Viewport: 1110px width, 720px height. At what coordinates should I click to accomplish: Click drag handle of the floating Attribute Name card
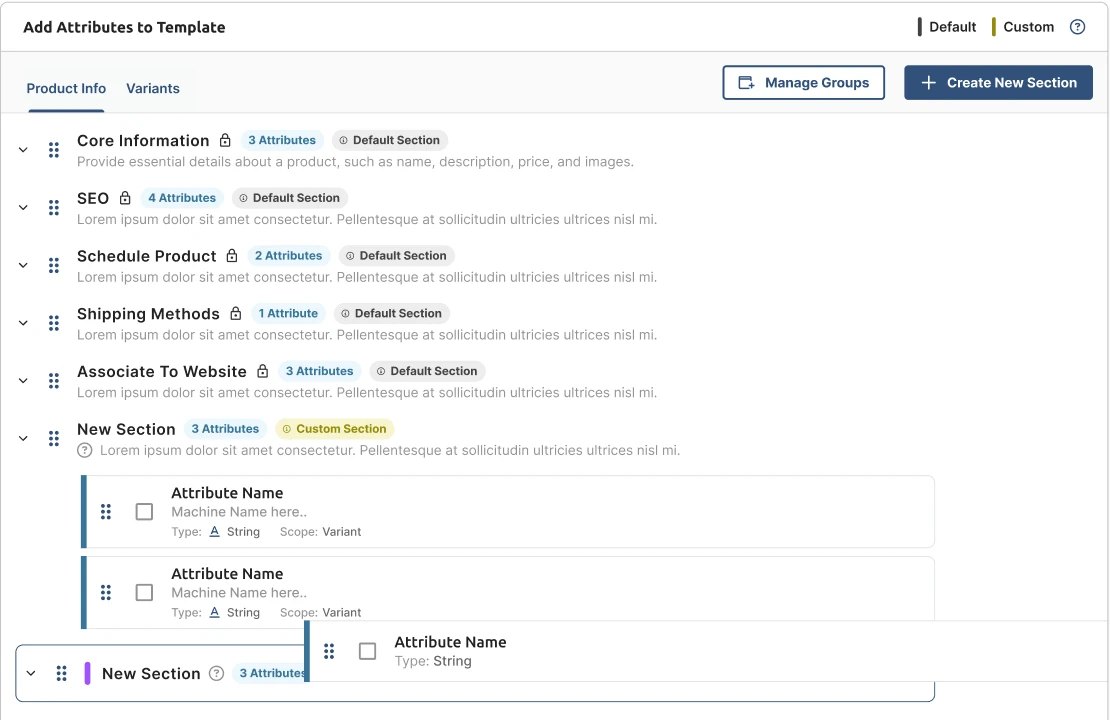(x=329, y=651)
